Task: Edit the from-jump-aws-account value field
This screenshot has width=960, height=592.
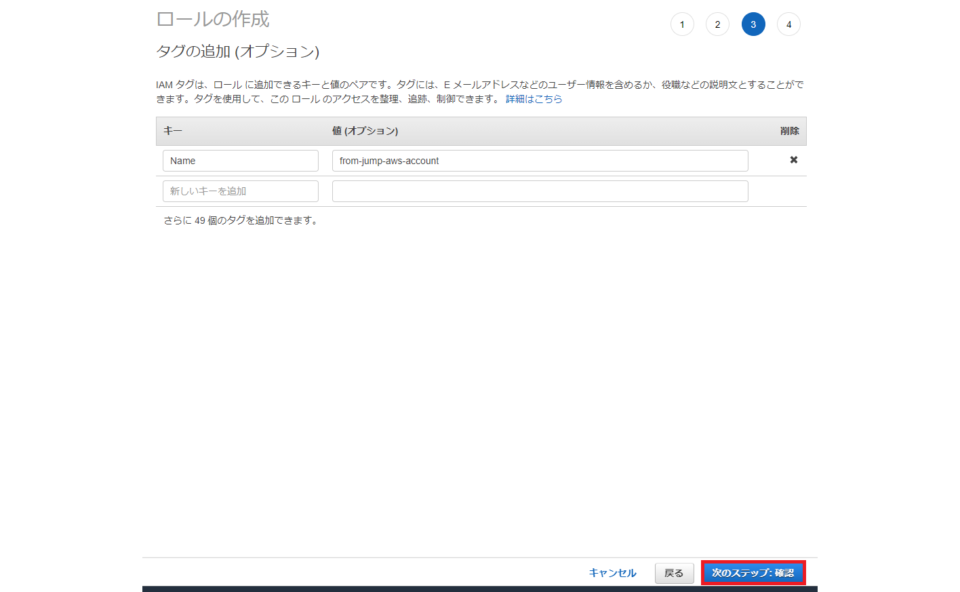Action: coord(540,160)
